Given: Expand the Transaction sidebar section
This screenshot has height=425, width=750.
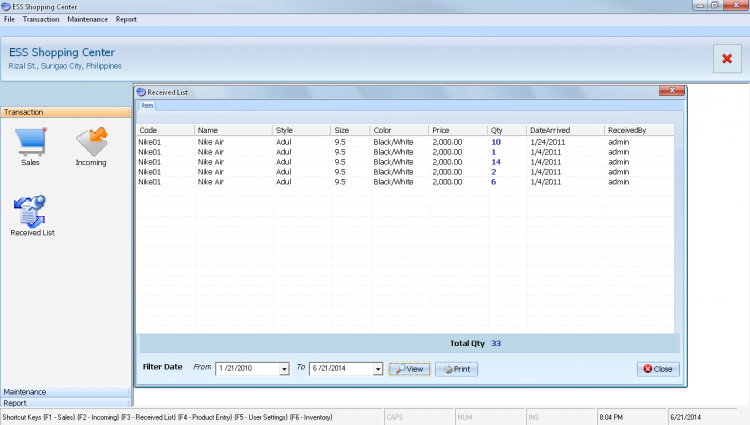Looking at the screenshot, I should (66, 112).
